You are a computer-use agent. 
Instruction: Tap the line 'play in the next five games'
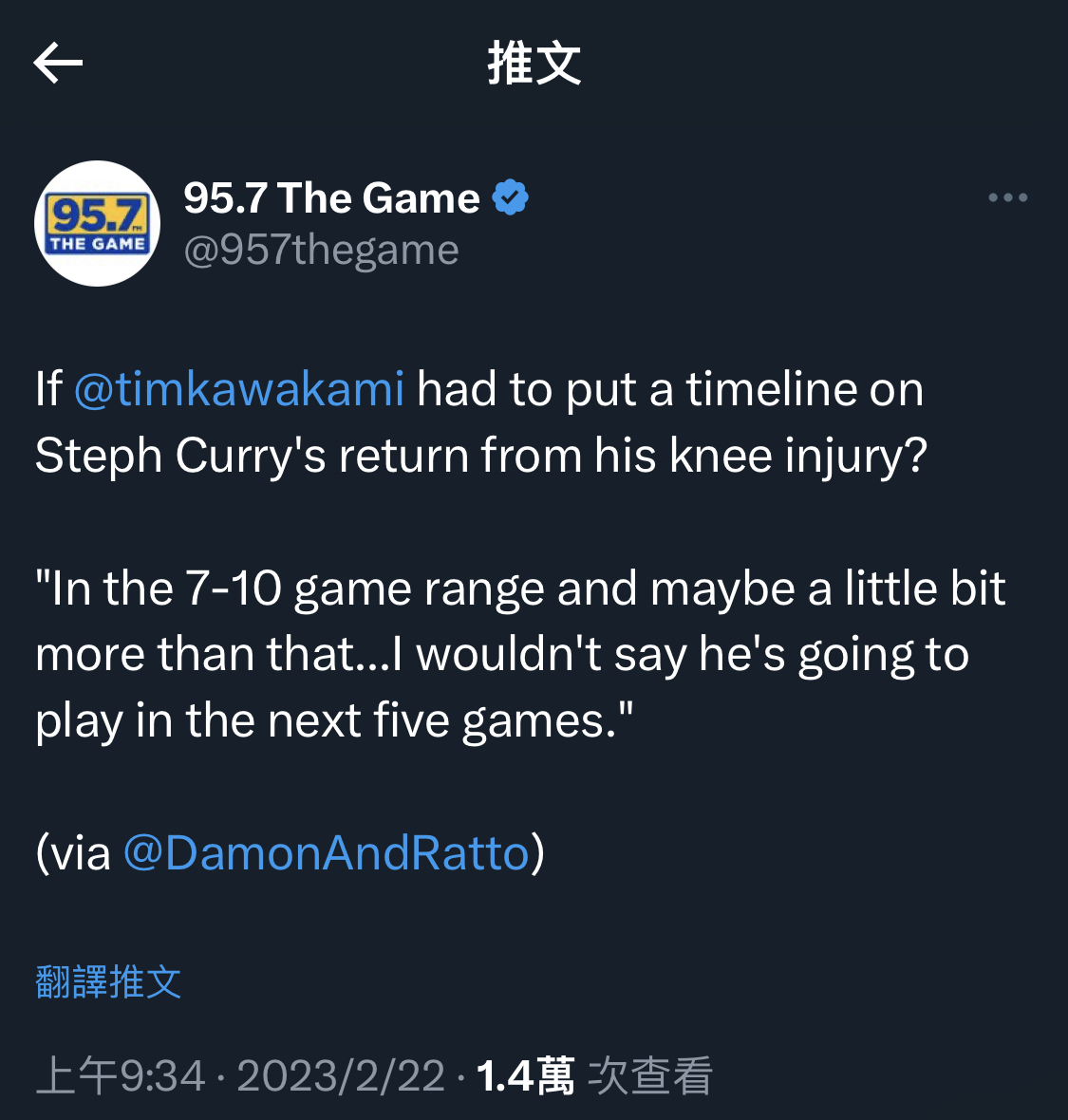tap(334, 720)
